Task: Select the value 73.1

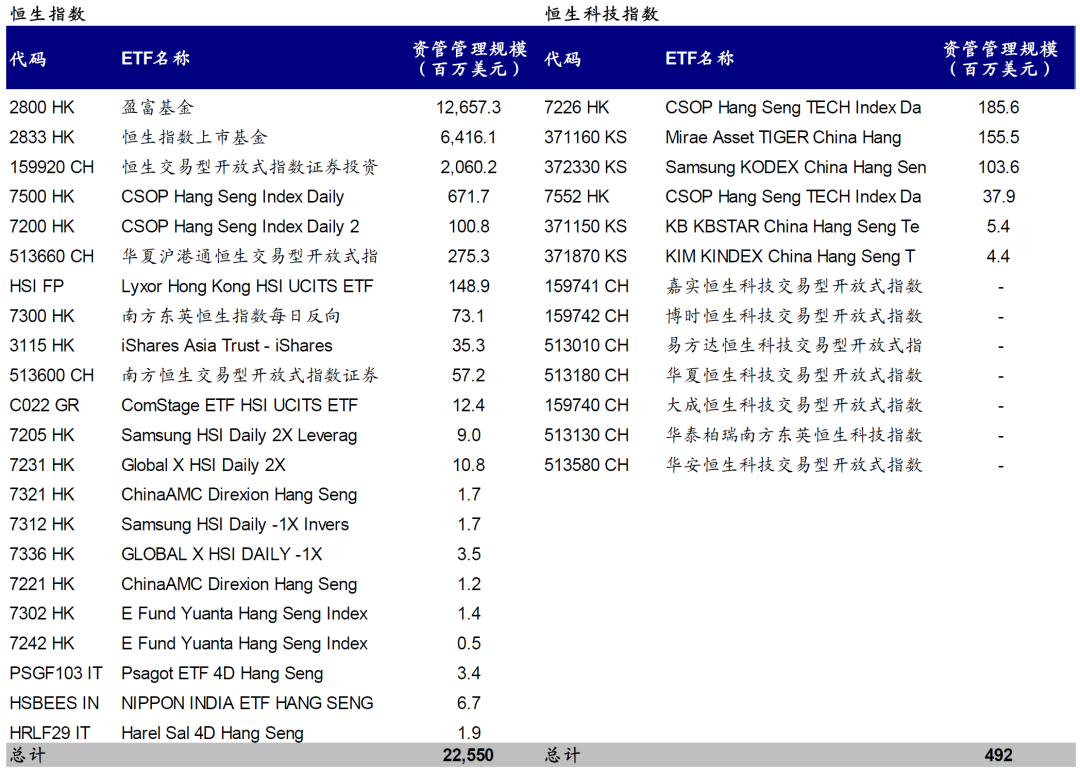Action: coord(468,316)
